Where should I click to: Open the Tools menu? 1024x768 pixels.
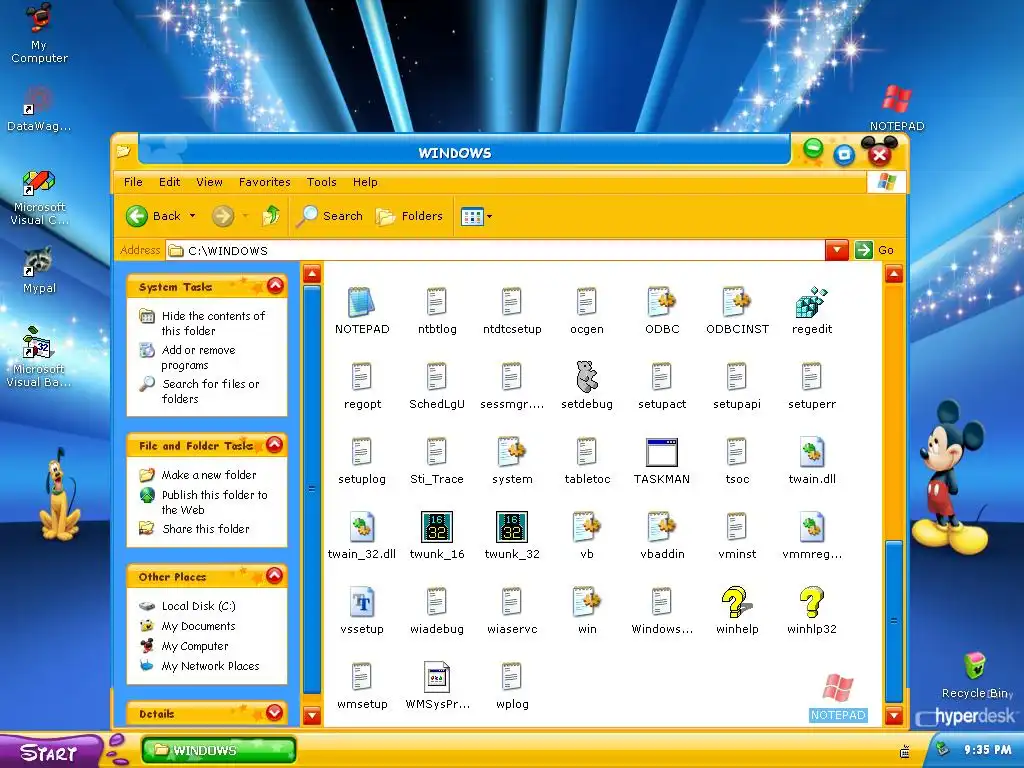coord(321,182)
